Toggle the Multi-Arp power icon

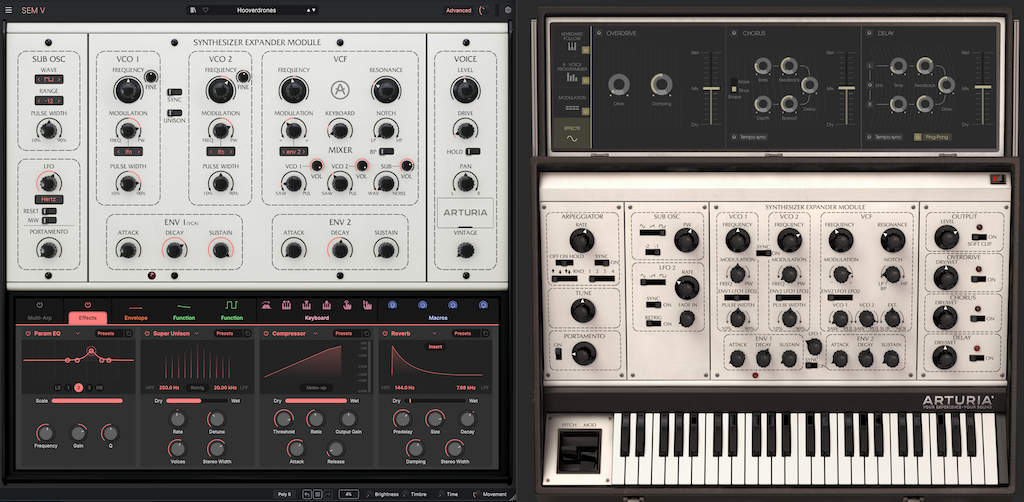click(39, 305)
